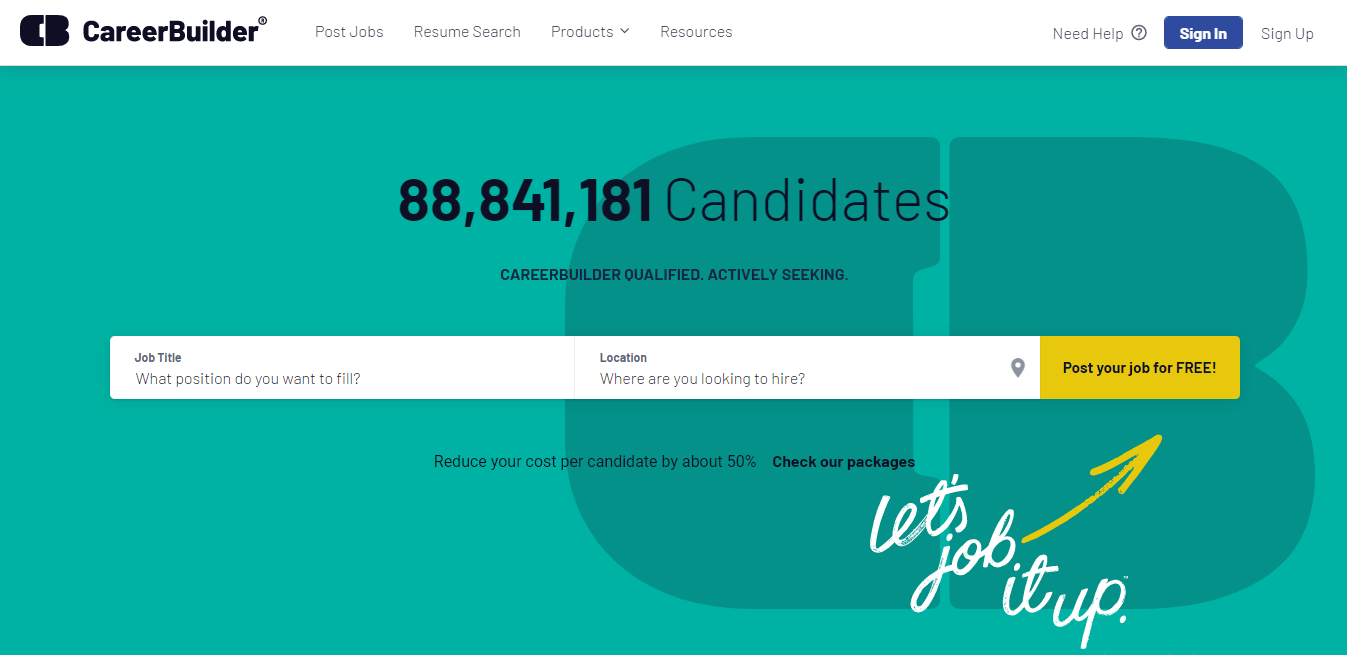Open the Resume Search menu item
The width and height of the screenshot is (1347, 655).
click(467, 32)
